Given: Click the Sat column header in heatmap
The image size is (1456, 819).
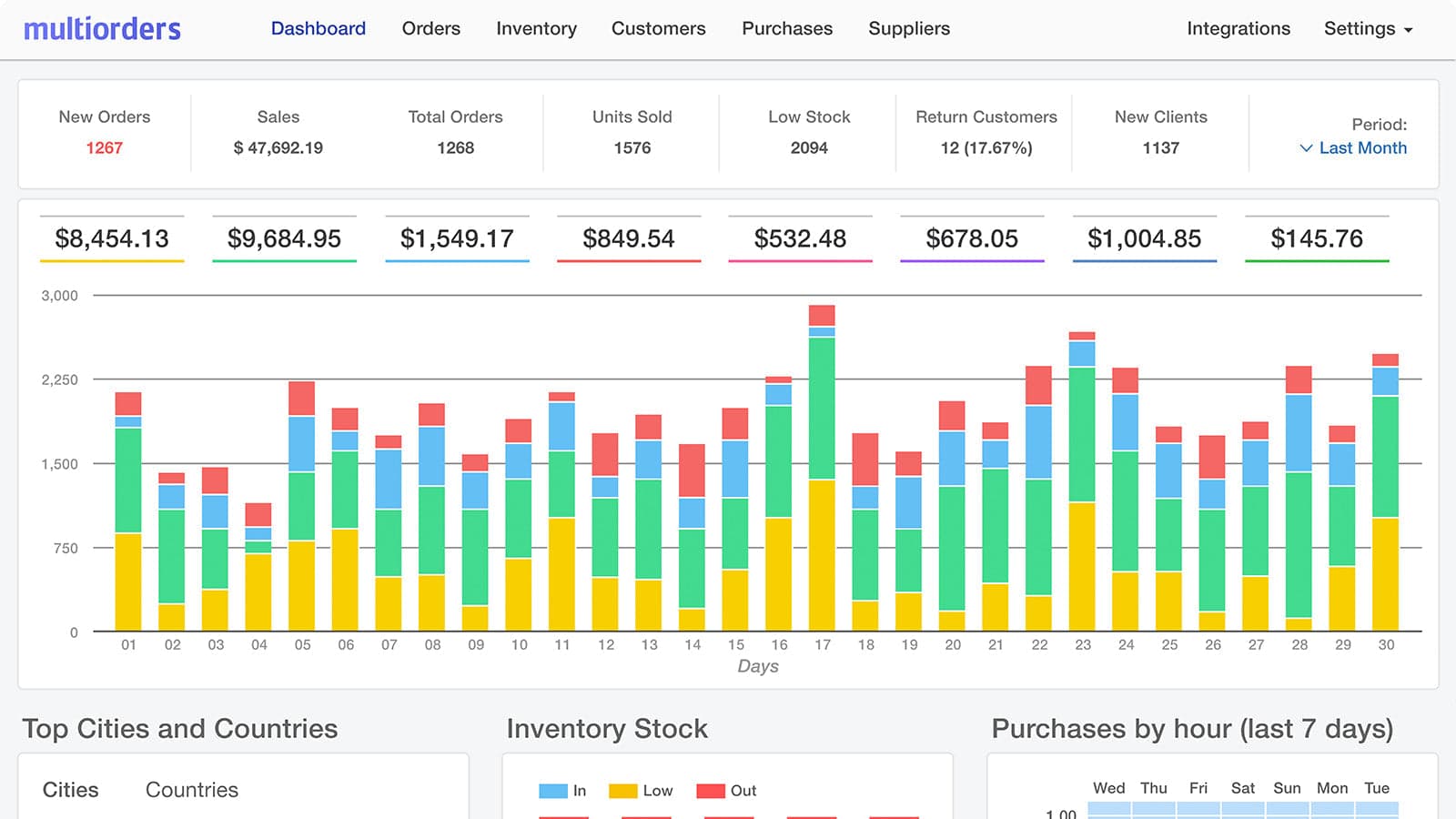Looking at the screenshot, I should [x=1243, y=788].
